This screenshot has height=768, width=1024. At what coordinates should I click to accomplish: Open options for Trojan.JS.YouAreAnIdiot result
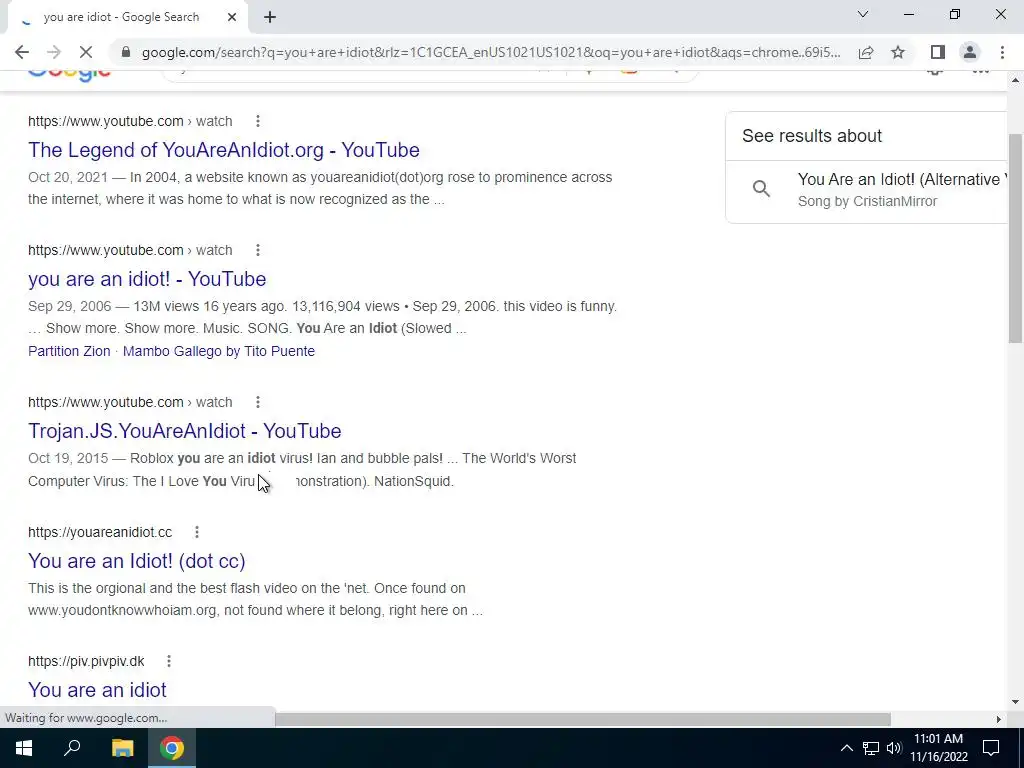258,402
